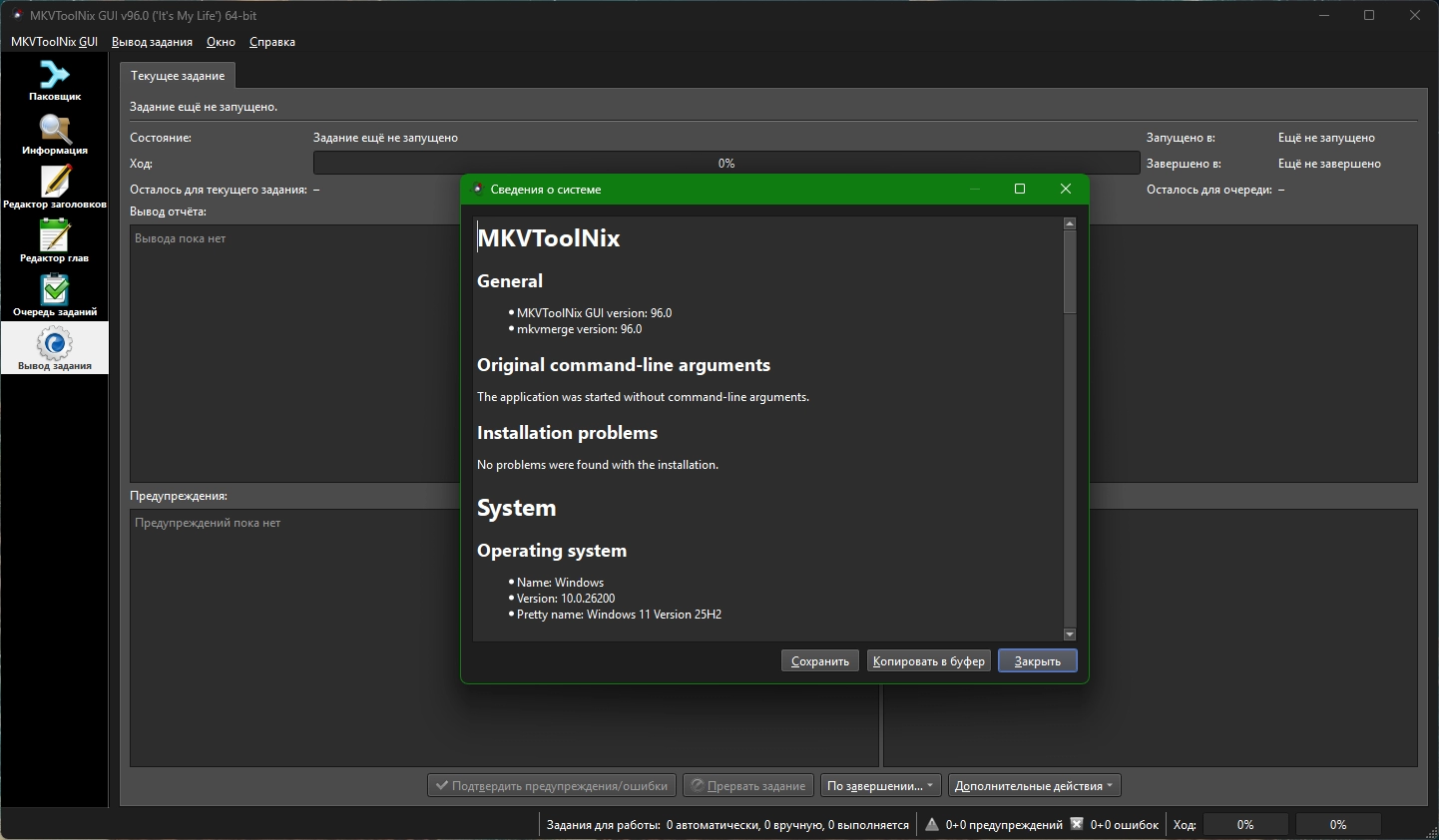The image size is (1439, 840).
Task: Click the 'mkvmerge version: 96.0' line
Action: click(x=579, y=329)
